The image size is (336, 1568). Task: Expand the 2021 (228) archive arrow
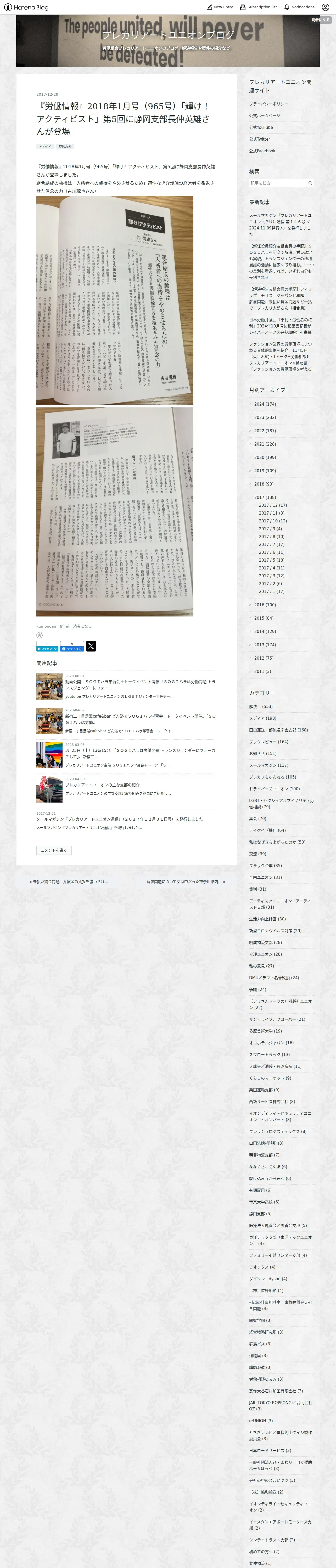click(251, 444)
